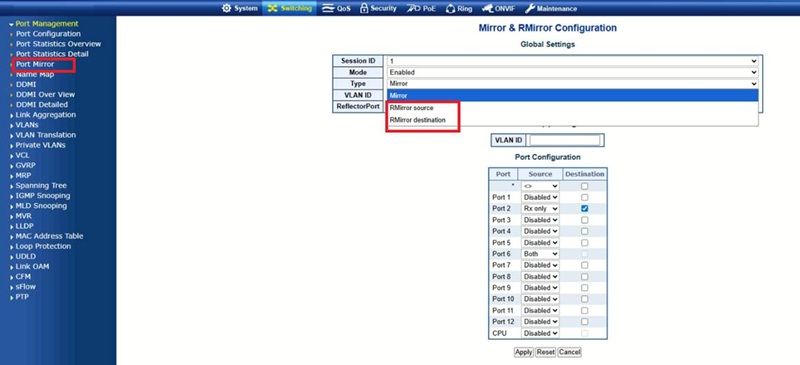Open the Type dropdown
Image resolution: width=800 pixels, height=365 pixels.
click(x=572, y=84)
